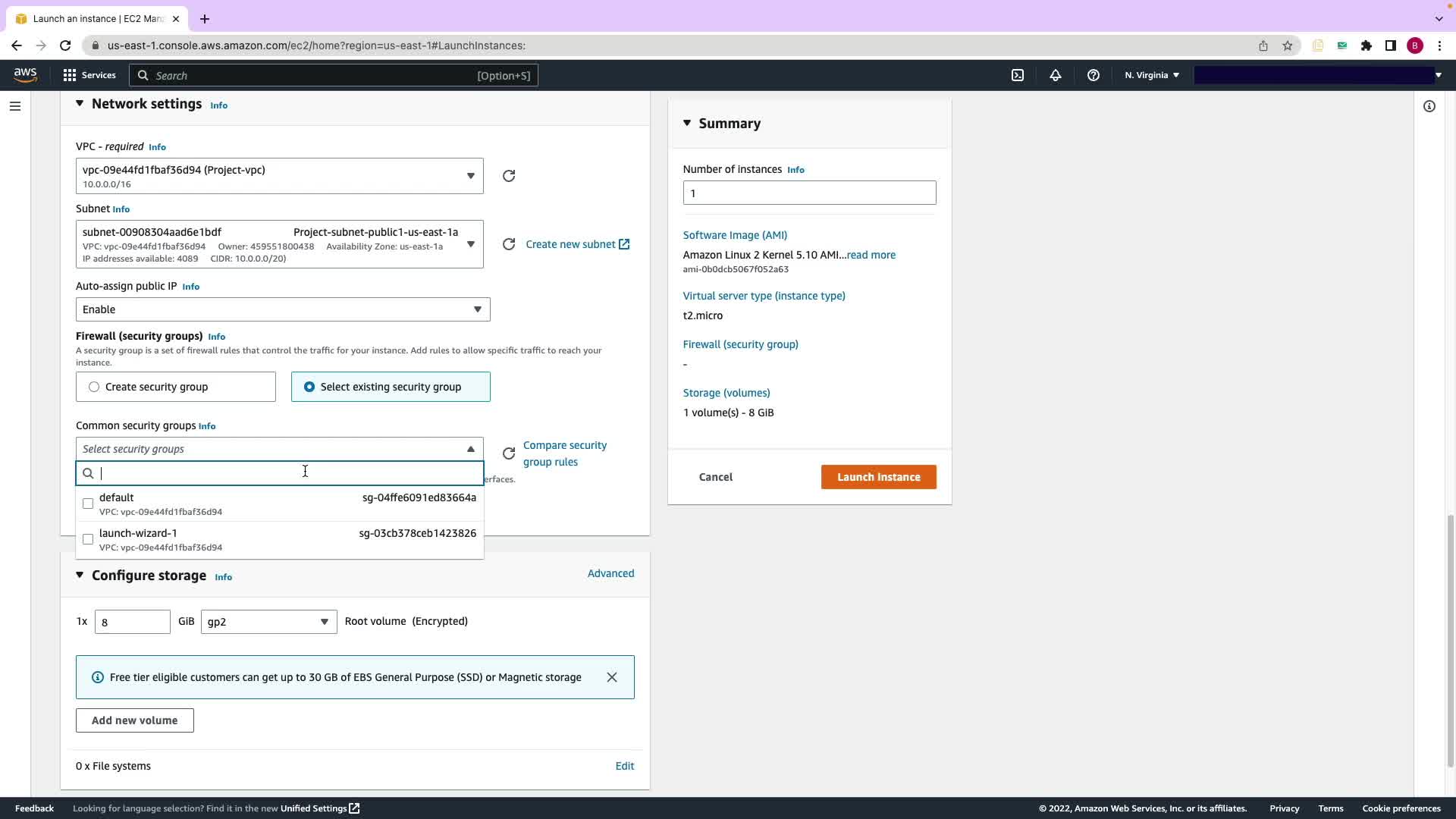Open the Auto-assign public IP dropdown
This screenshot has height=819, width=1456.
pyautogui.click(x=282, y=309)
